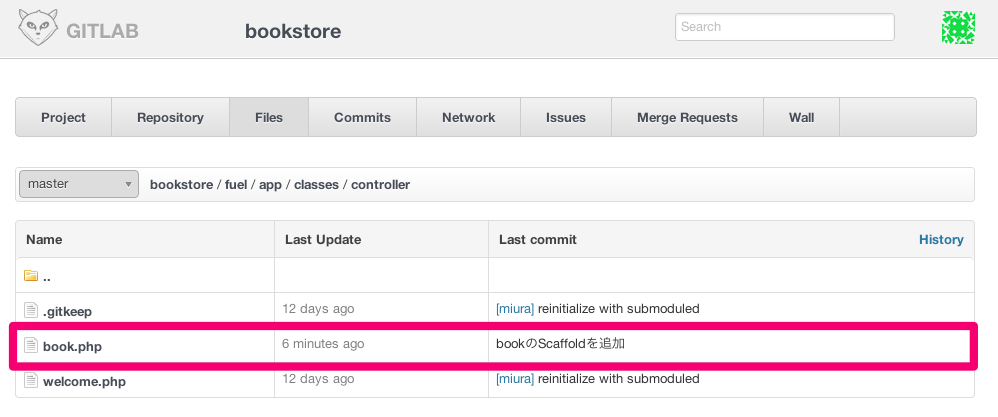This screenshot has width=998, height=417.
Task: Switch to the Project tab
Action: [63, 117]
